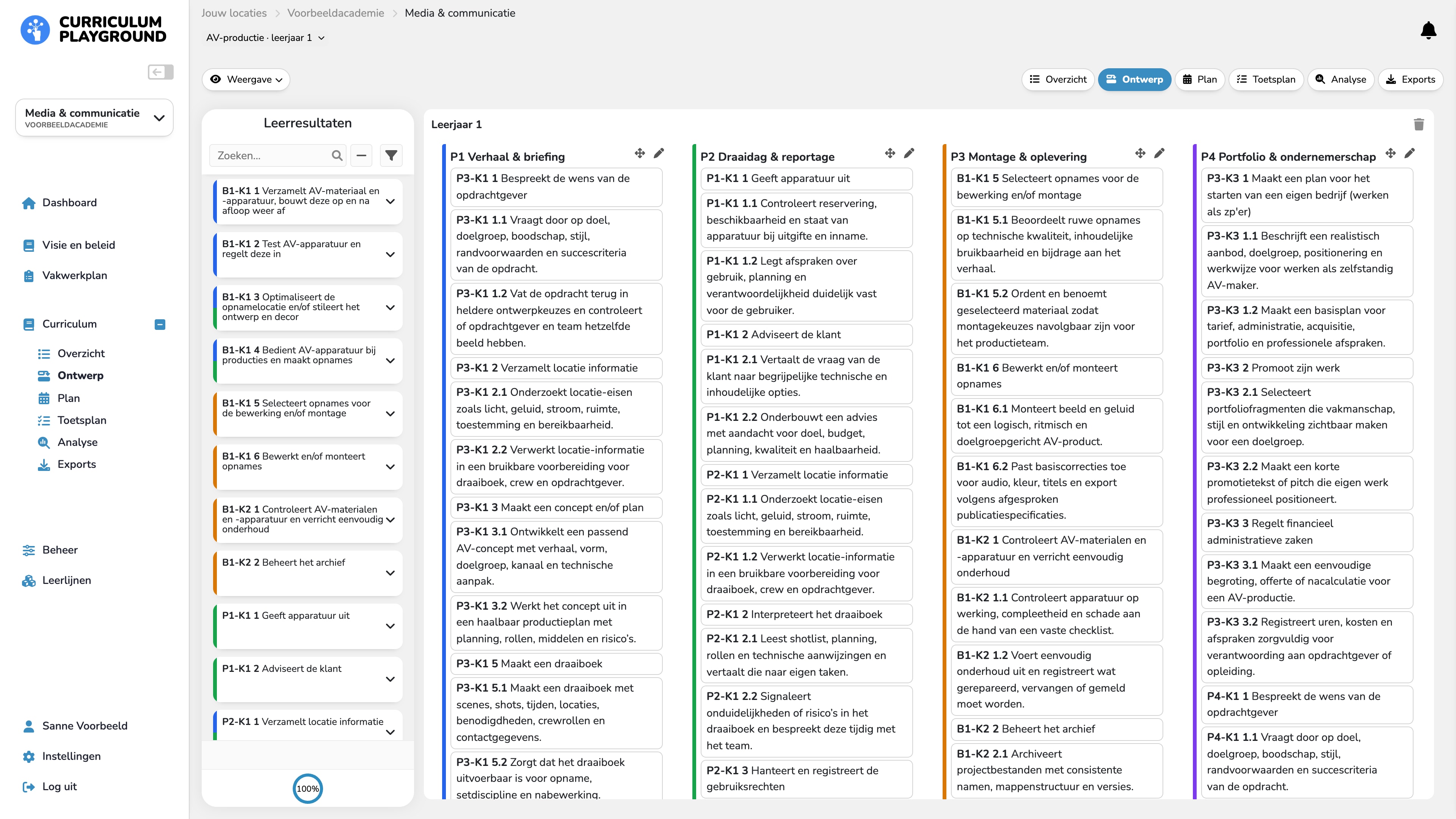Switch to the Analyse tab in the top bar
This screenshot has height=819, width=1456.
(x=1341, y=80)
